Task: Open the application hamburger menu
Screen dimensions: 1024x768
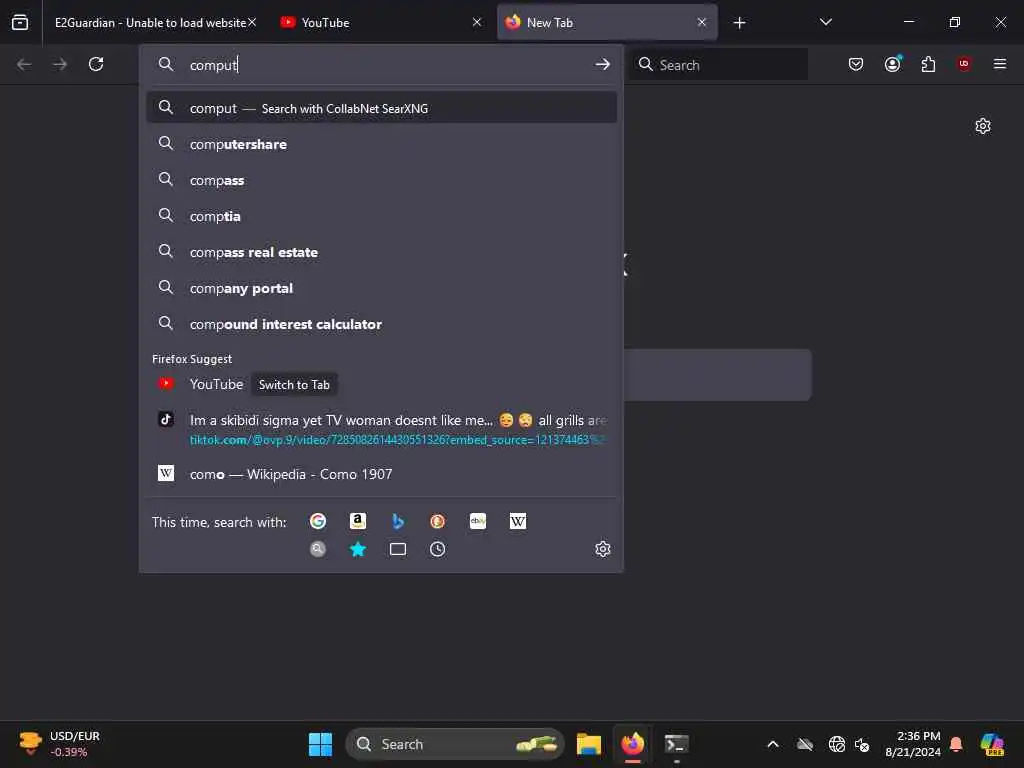Action: point(999,64)
